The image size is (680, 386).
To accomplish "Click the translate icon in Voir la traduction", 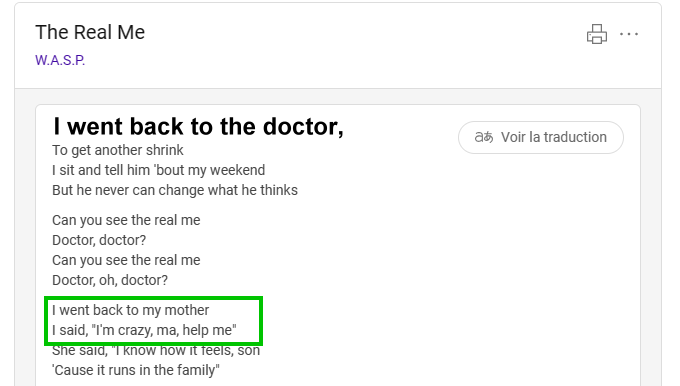I will click(x=484, y=137).
